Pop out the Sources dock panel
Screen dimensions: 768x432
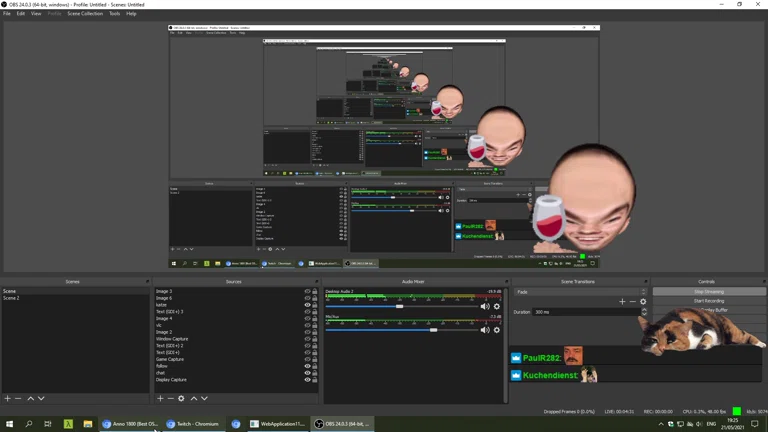(319, 282)
